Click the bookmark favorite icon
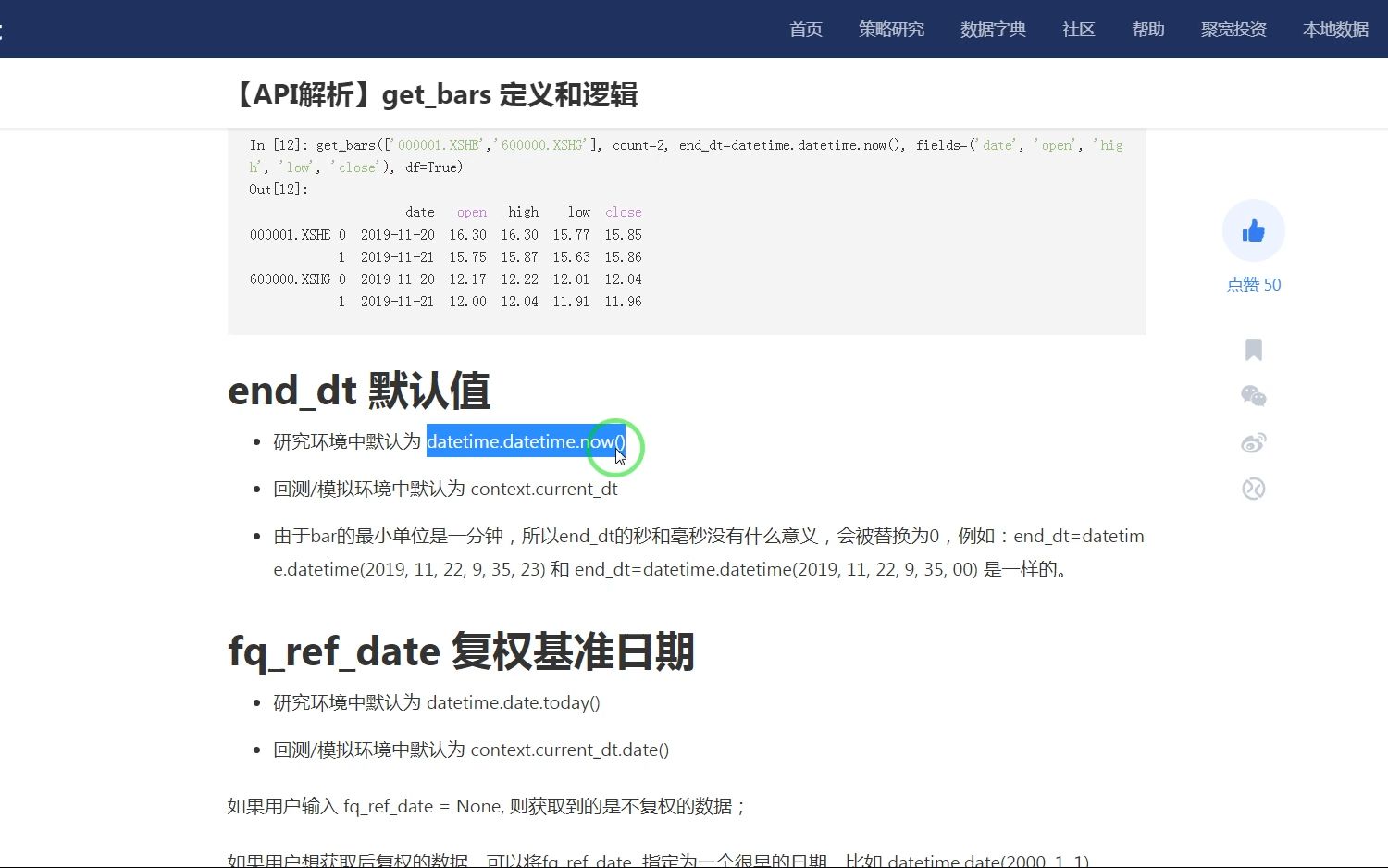The height and width of the screenshot is (868, 1388). pyautogui.click(x=1253, y=350)
